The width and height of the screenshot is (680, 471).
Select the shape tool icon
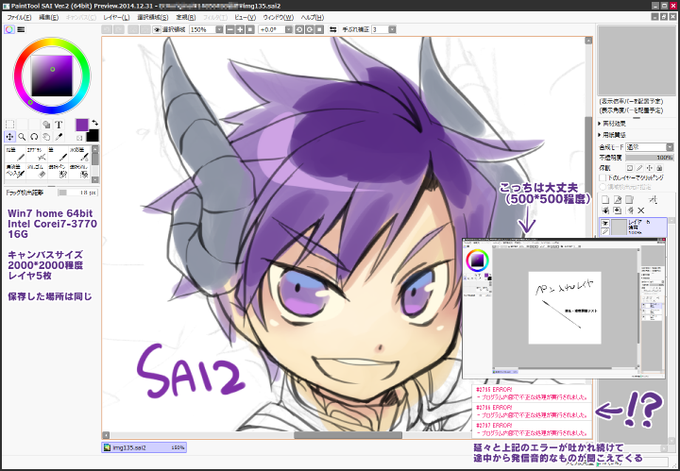point(46,125)
